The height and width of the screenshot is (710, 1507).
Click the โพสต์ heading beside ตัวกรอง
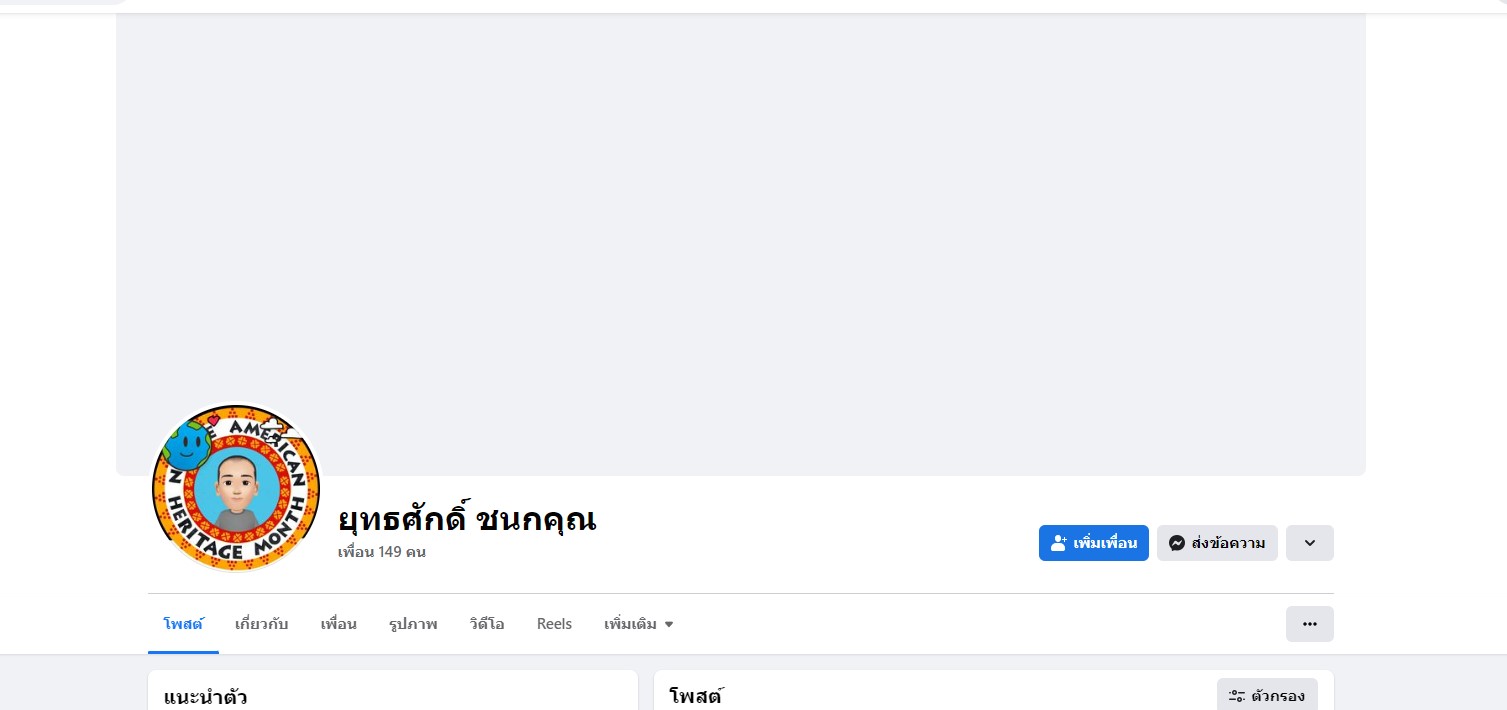coord(695,696)
